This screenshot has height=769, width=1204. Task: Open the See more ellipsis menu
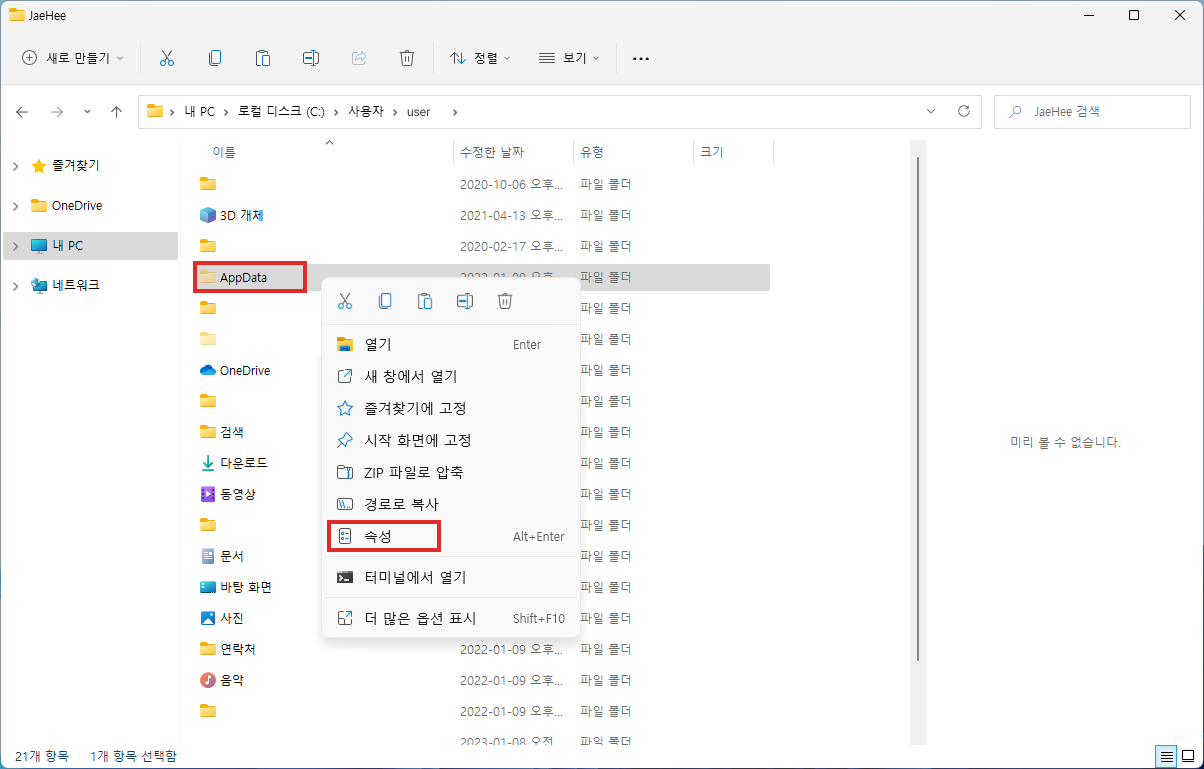coord(641,58)
